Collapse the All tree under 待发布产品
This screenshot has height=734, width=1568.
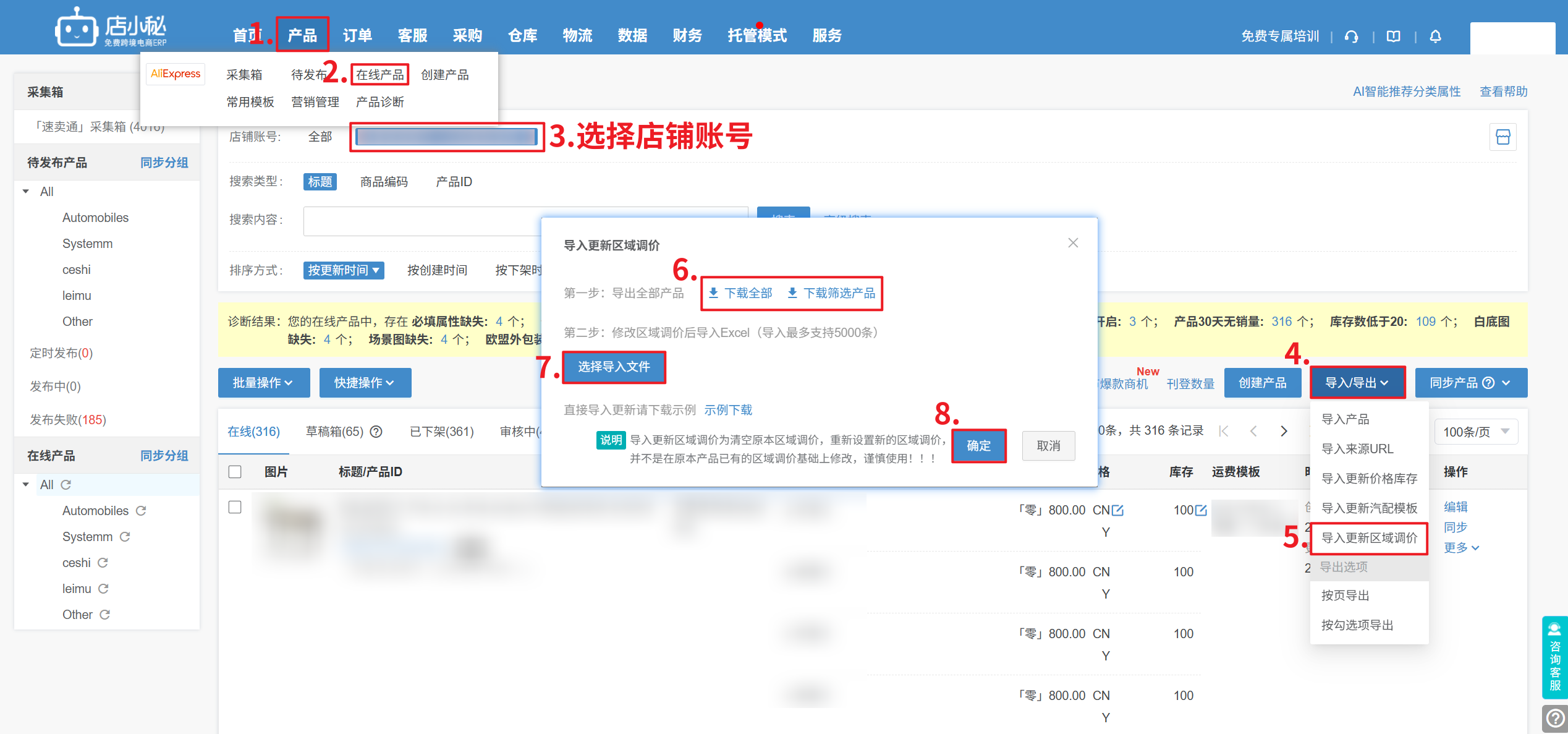(x=26, y=192)
